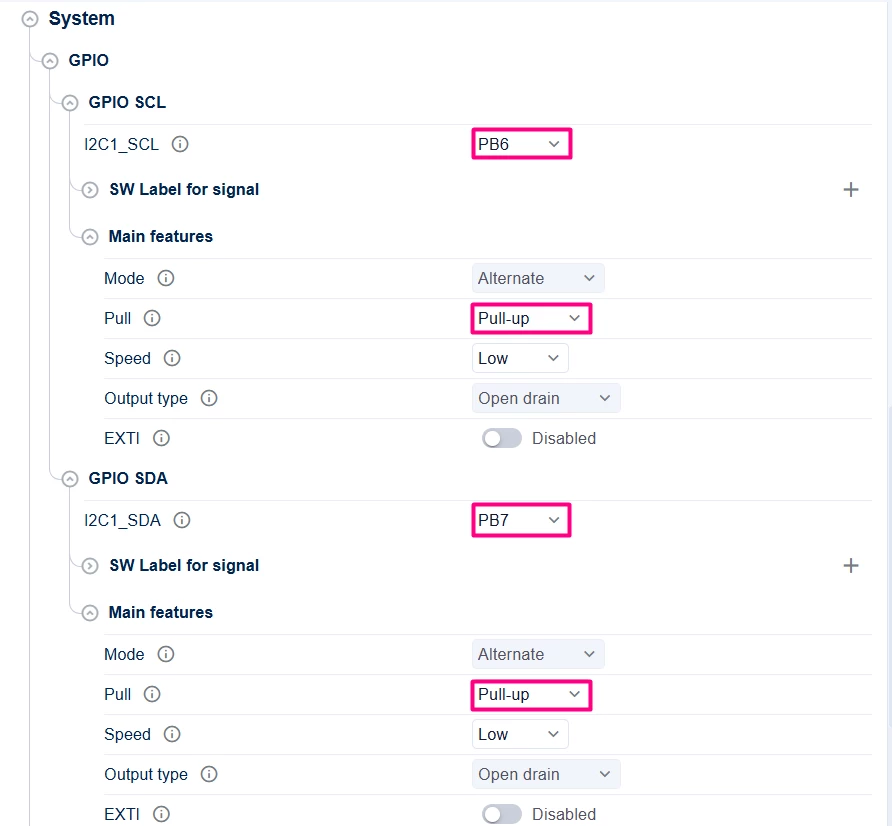The height and width of the screenshot is (826, 892).
Task: Show info for GPIO SCL Speed
Action: tap(172, 358)
